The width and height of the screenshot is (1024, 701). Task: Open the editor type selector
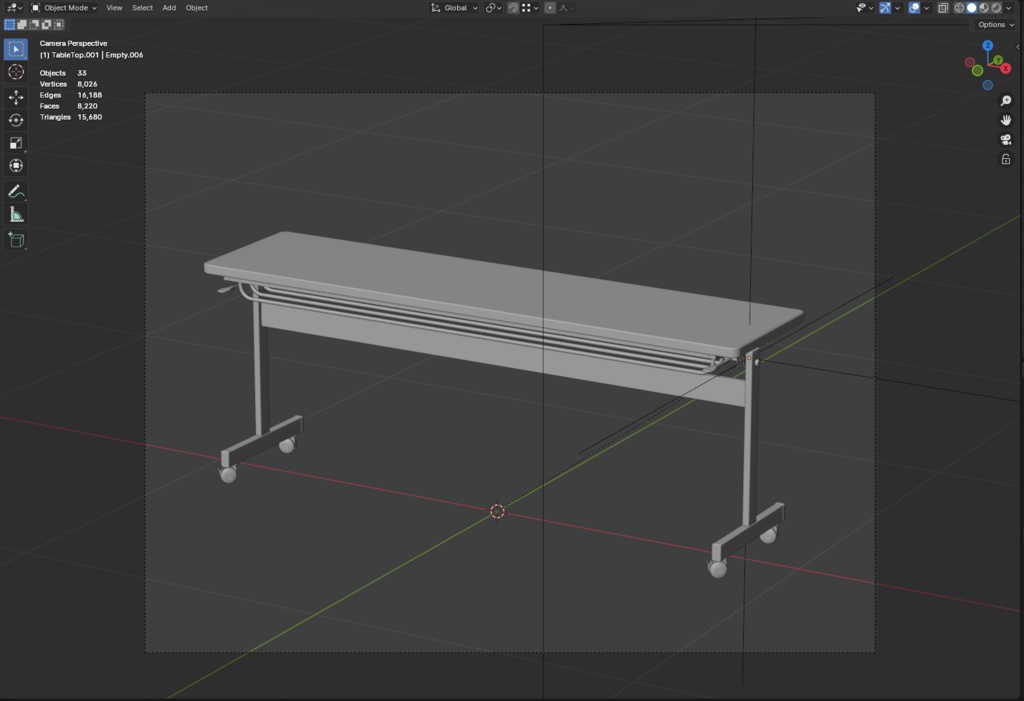14,8
